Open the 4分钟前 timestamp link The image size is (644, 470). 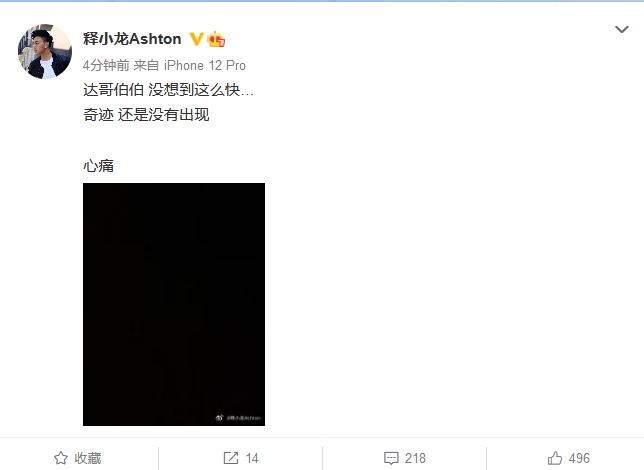(x=106, y=65)
